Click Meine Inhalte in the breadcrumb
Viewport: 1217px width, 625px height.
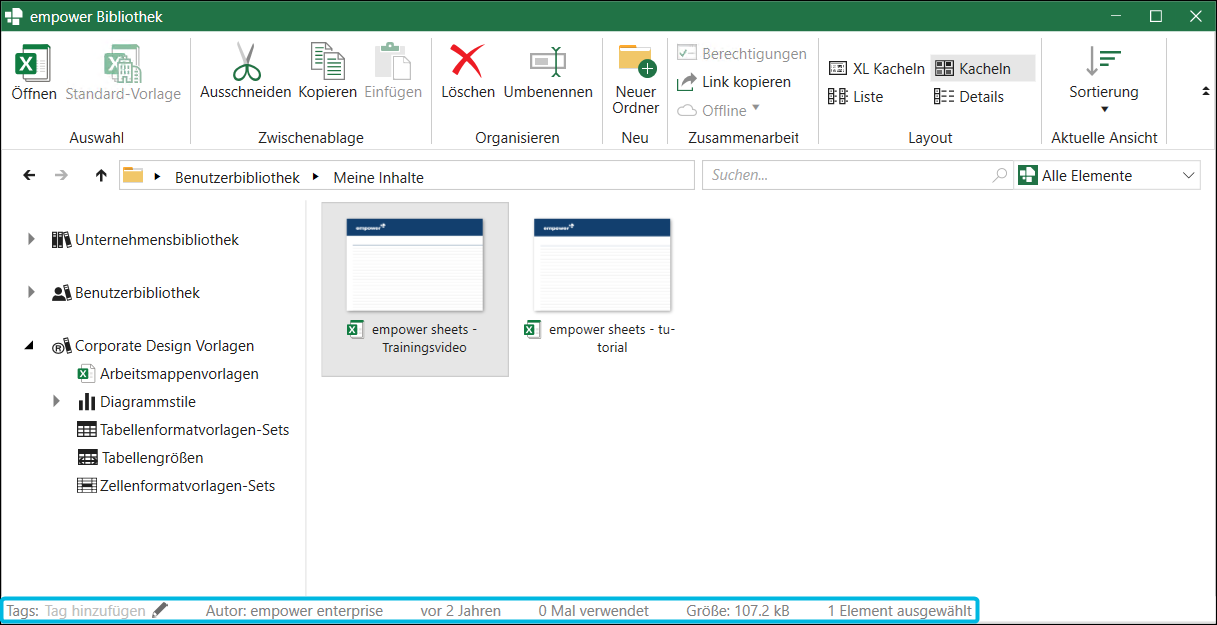pos(378,177)
